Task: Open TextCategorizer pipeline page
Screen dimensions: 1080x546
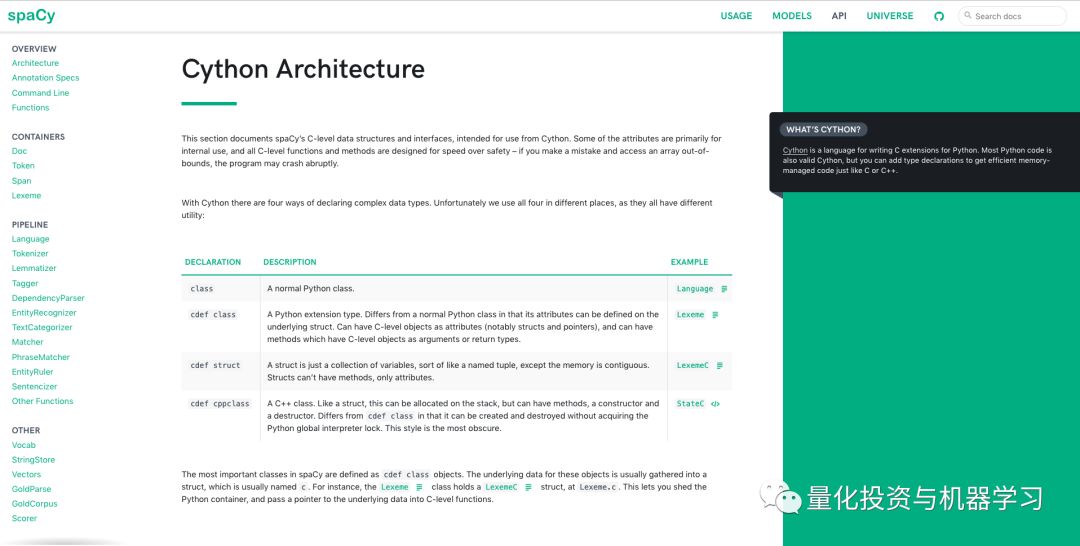Action: point(42,328)
